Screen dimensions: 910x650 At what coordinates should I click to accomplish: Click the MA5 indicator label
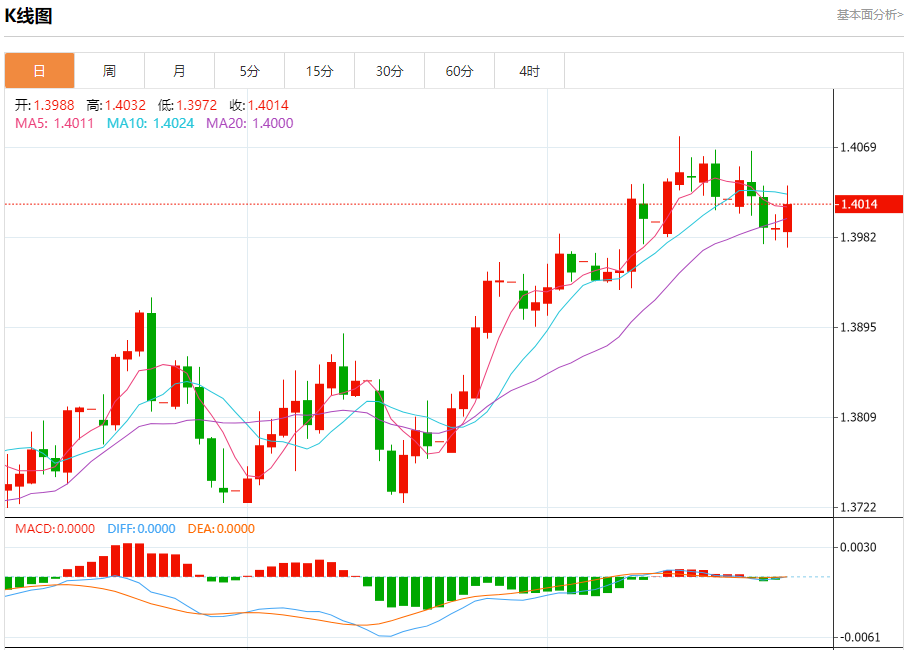click(x=54, y=123)
